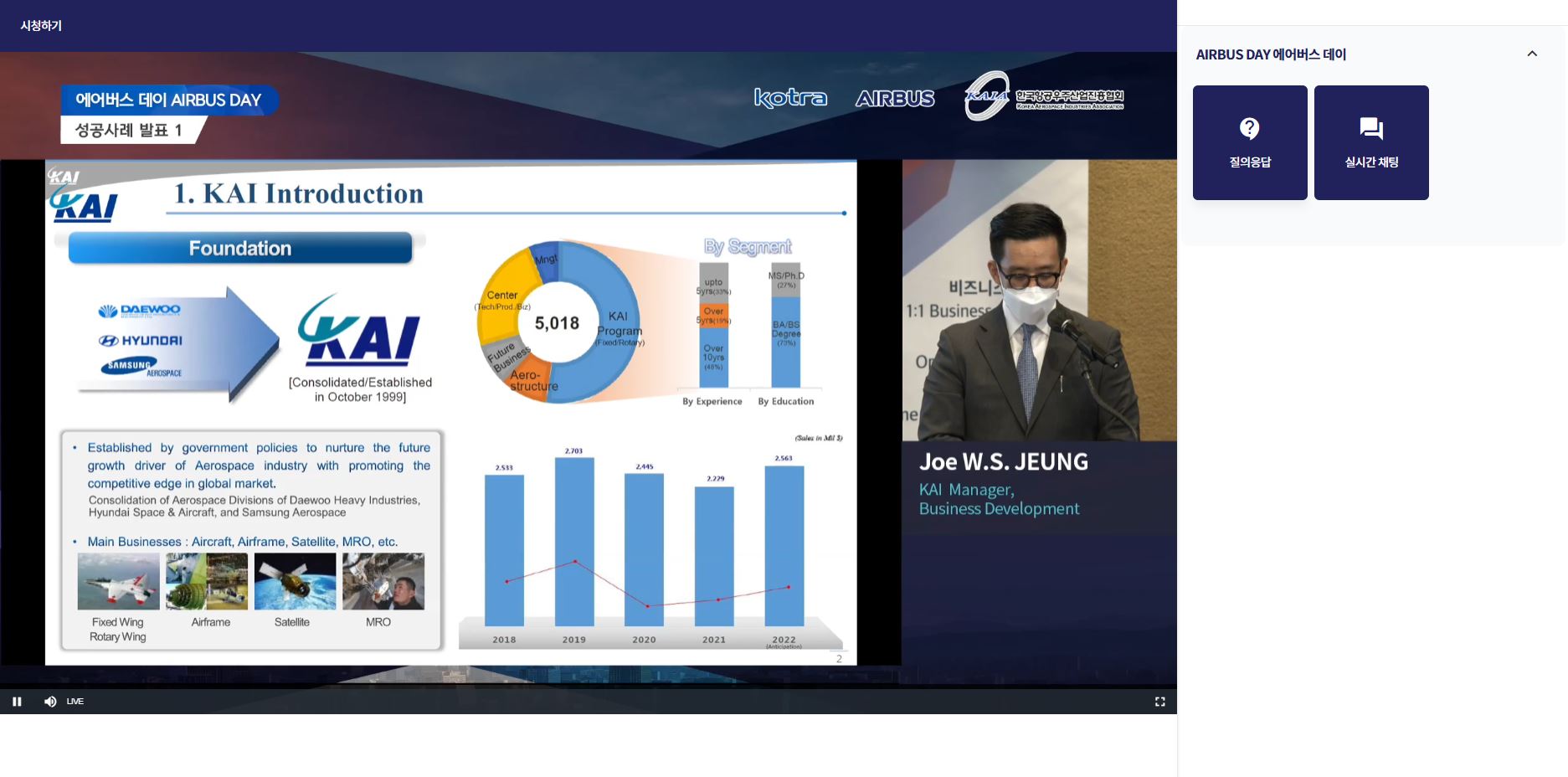The image size is (1568, 777).
Task: Mute the video volume speaker icon
Action: (50, 702)
